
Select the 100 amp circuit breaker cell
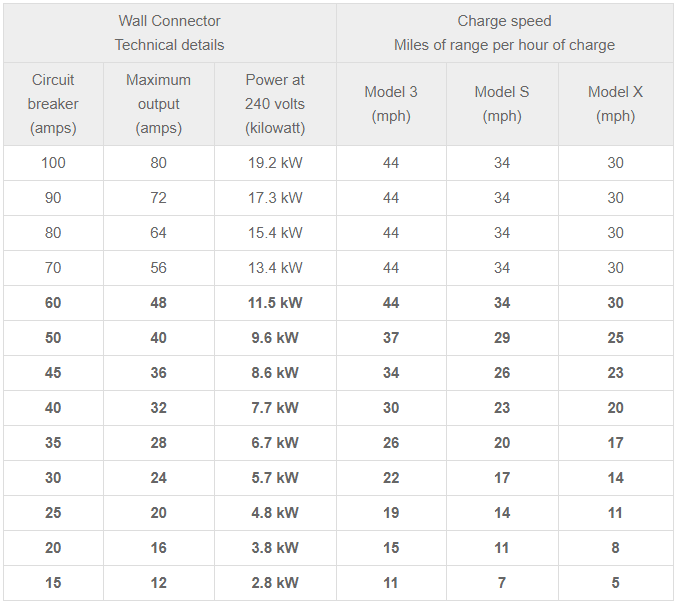point(53,163)
